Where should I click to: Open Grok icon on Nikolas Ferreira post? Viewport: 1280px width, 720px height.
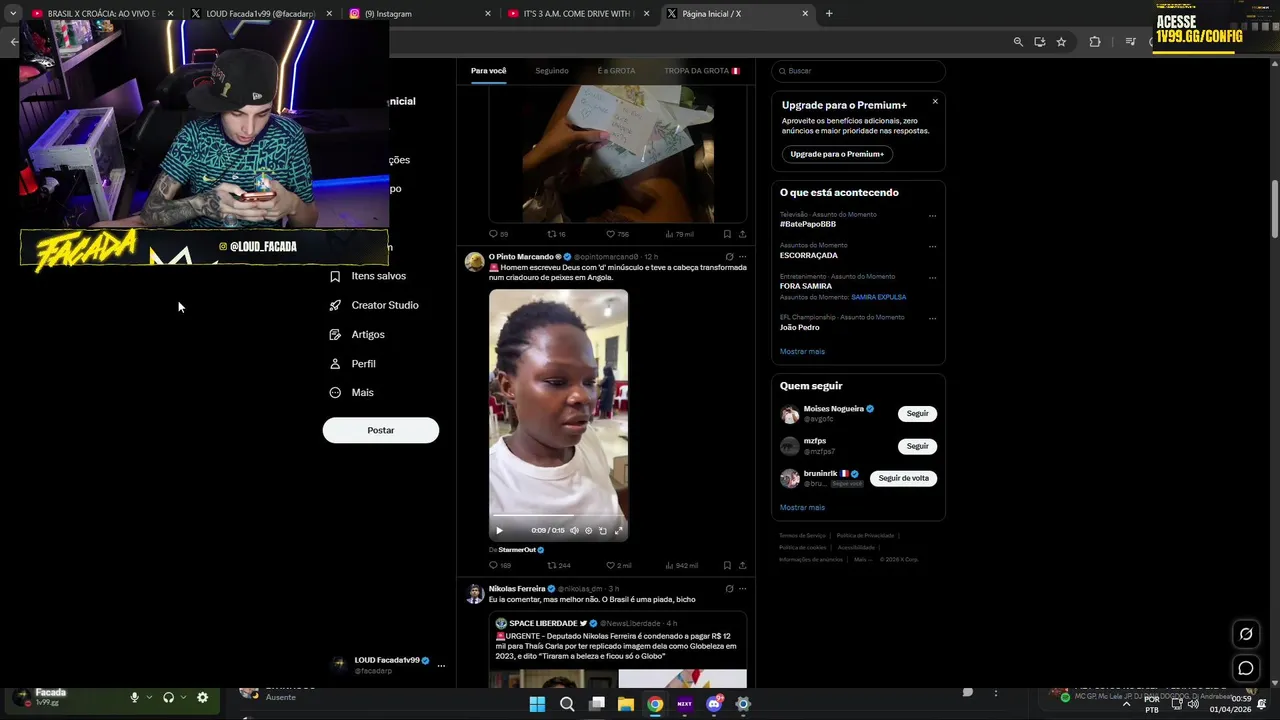tap(729, 589)
